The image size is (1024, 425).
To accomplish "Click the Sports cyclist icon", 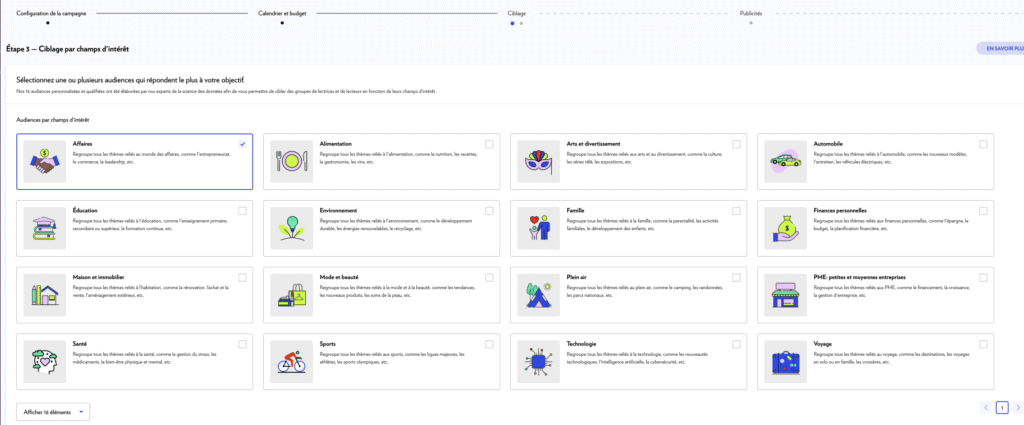I will pos(290,359).
